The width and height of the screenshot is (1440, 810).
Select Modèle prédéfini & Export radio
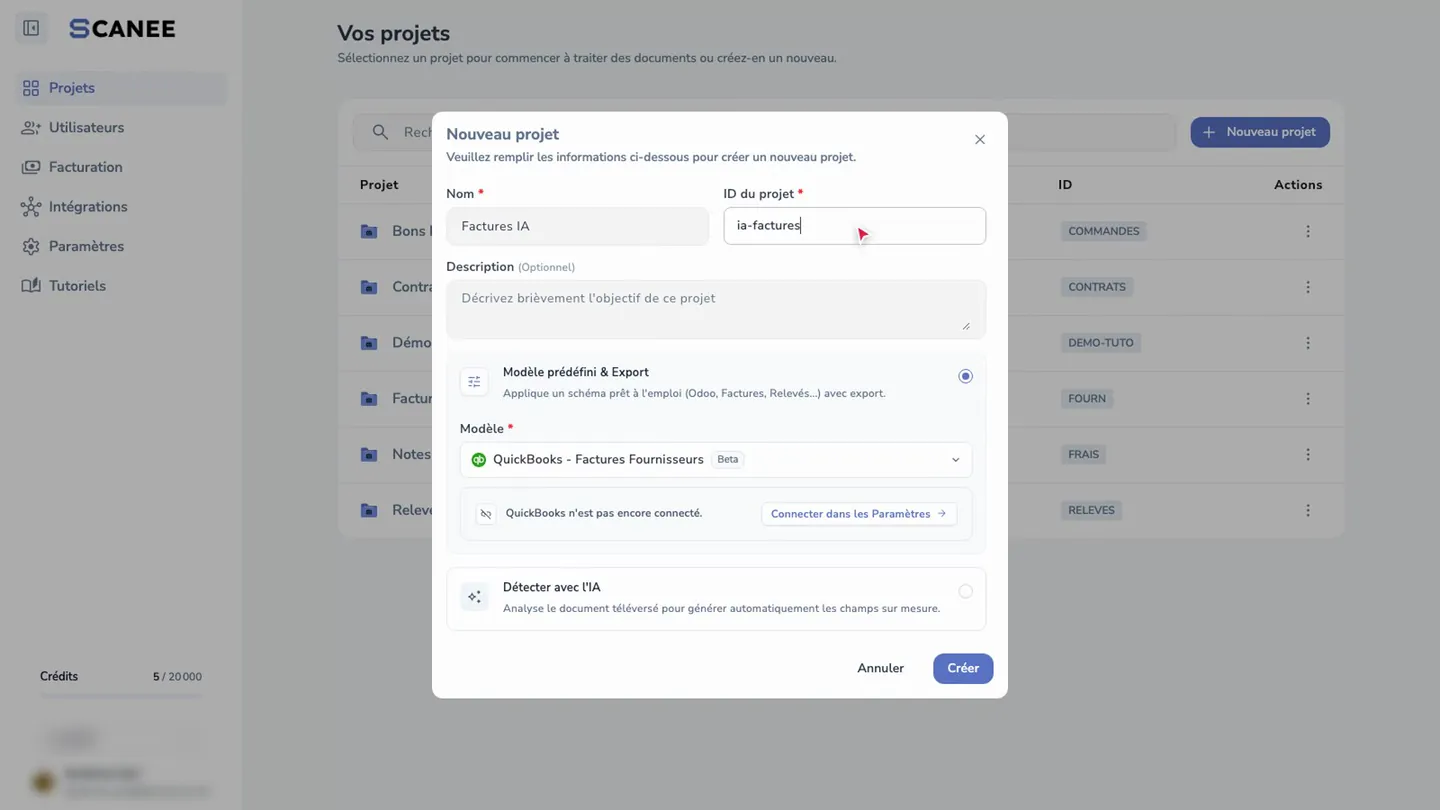(x=965, y=376)
